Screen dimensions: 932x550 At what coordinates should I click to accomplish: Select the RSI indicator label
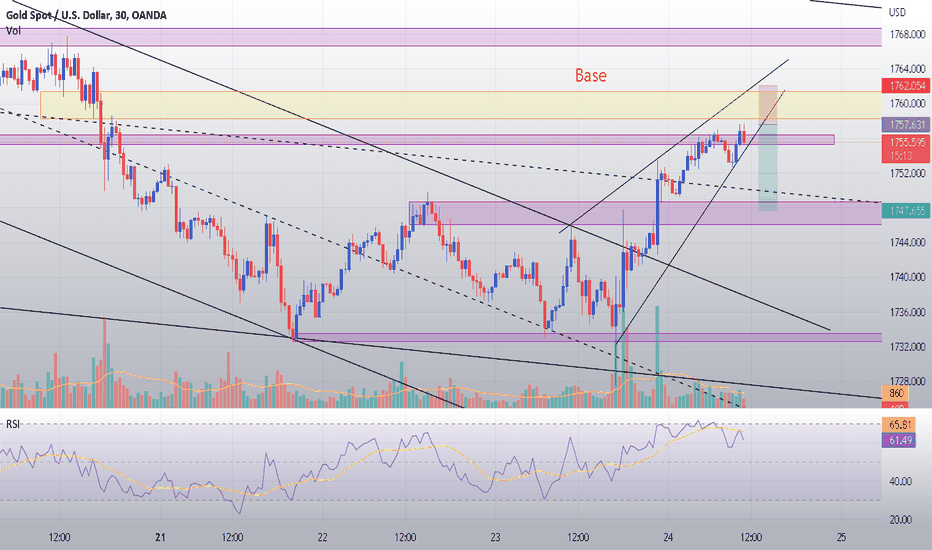[13, 424]
